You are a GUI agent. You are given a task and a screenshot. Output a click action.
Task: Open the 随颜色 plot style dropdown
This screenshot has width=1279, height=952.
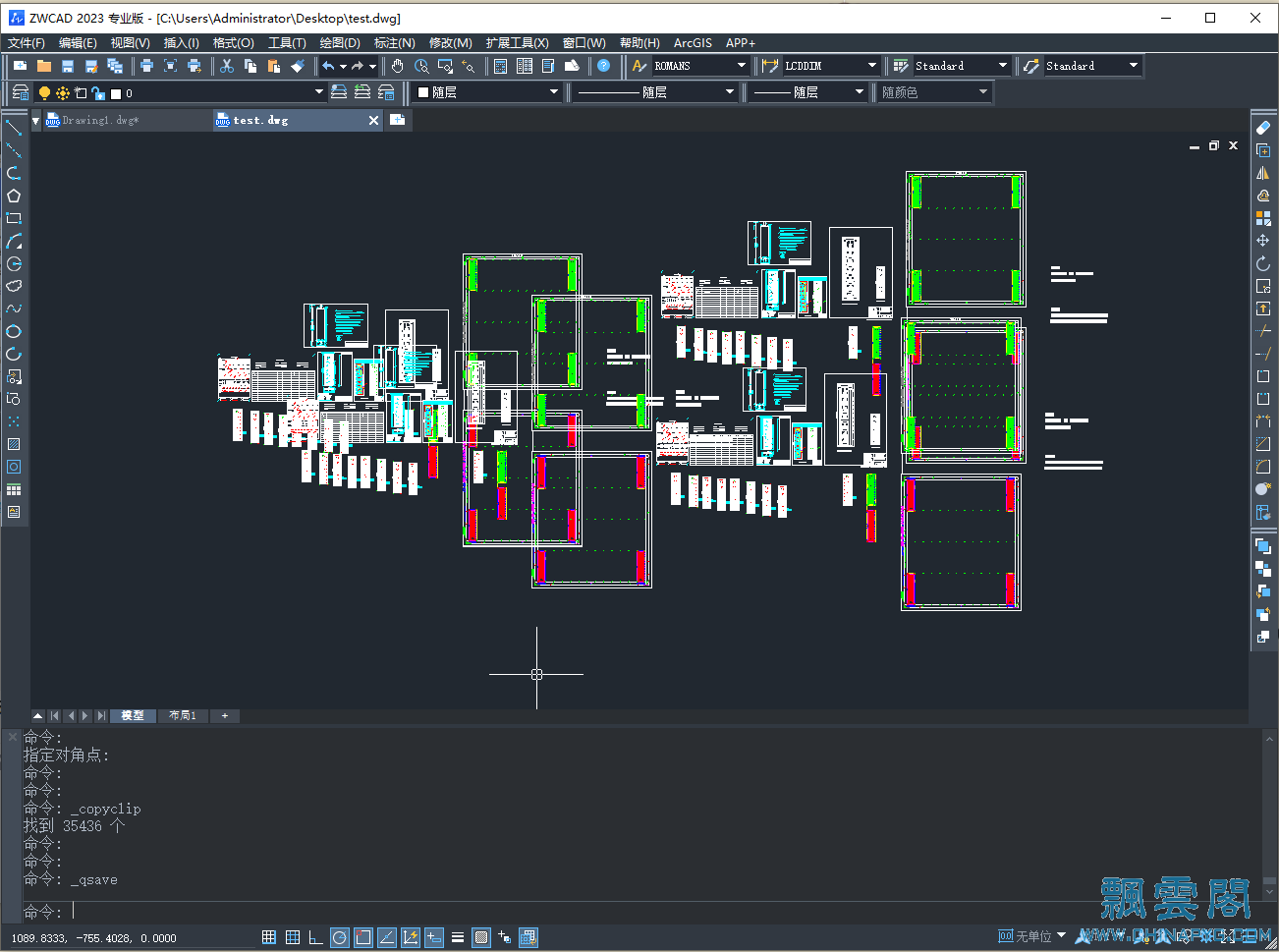point(982,92)
